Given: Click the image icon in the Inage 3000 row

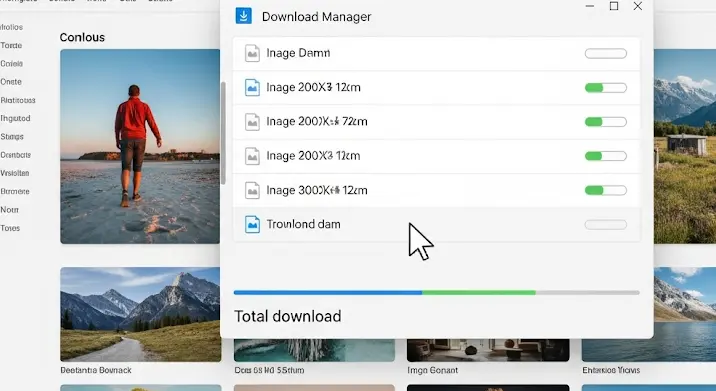Looking at the screenshot, I should 252,190.
